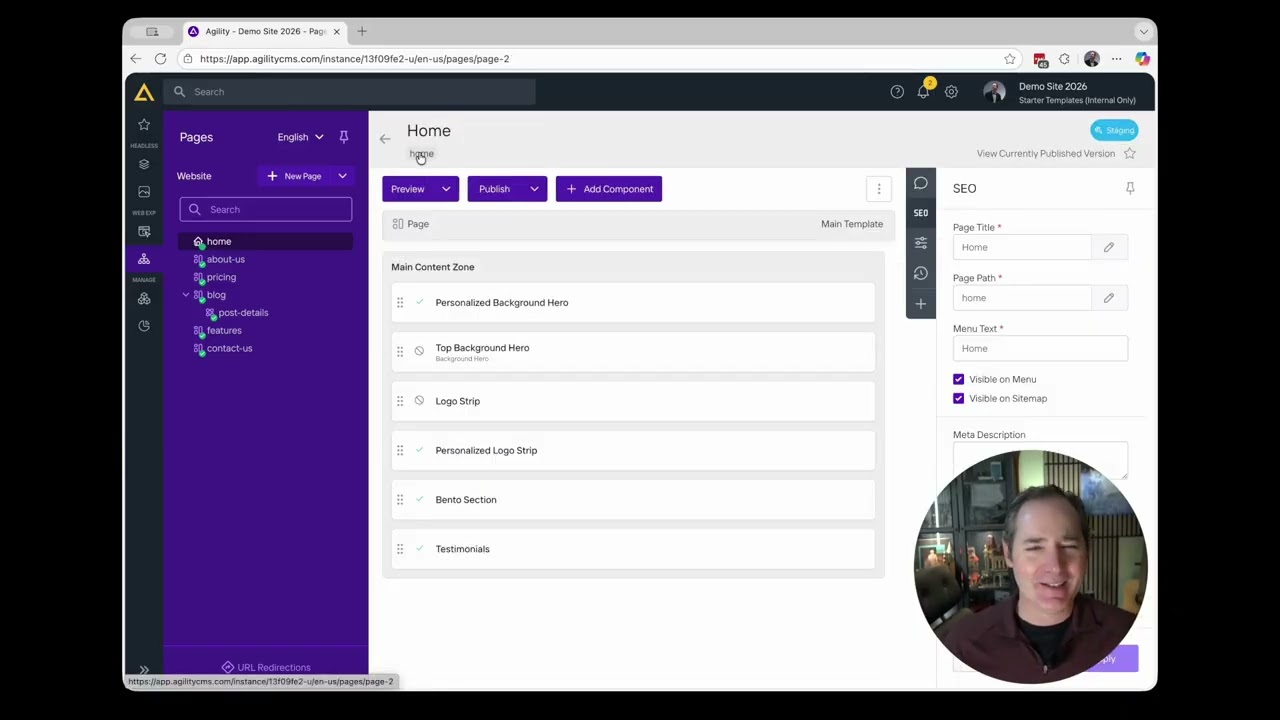Open the notifications bell
This screenshot has width=1280, height=720.
pos(923,92)
